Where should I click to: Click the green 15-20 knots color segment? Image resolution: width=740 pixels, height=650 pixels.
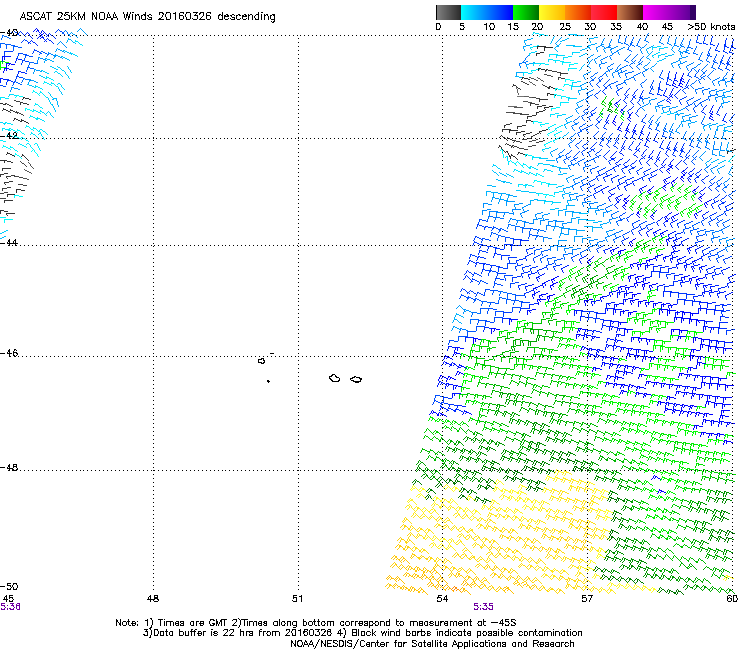tap(526, 12)
